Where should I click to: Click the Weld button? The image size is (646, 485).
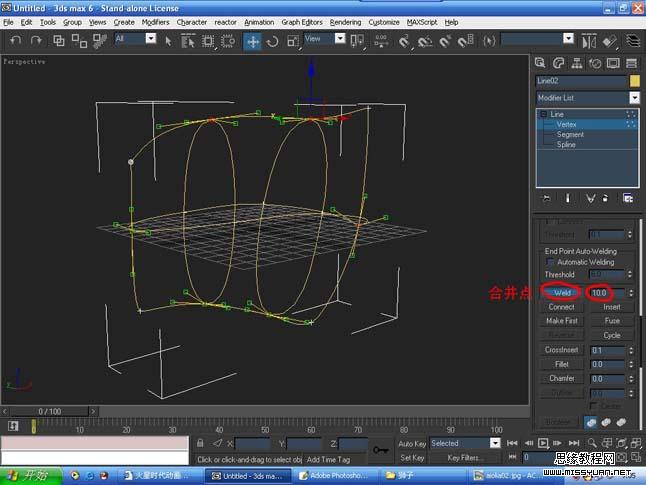pyautogui.click(x=562, y=293)
